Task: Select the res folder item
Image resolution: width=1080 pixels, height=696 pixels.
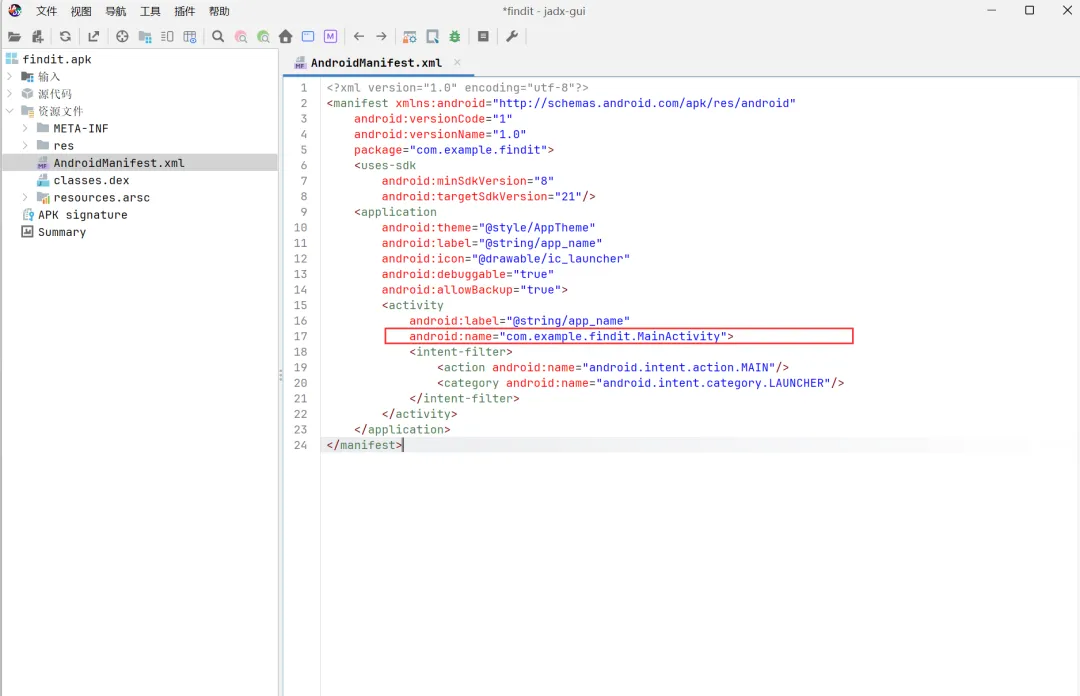Action: point(63,145)
